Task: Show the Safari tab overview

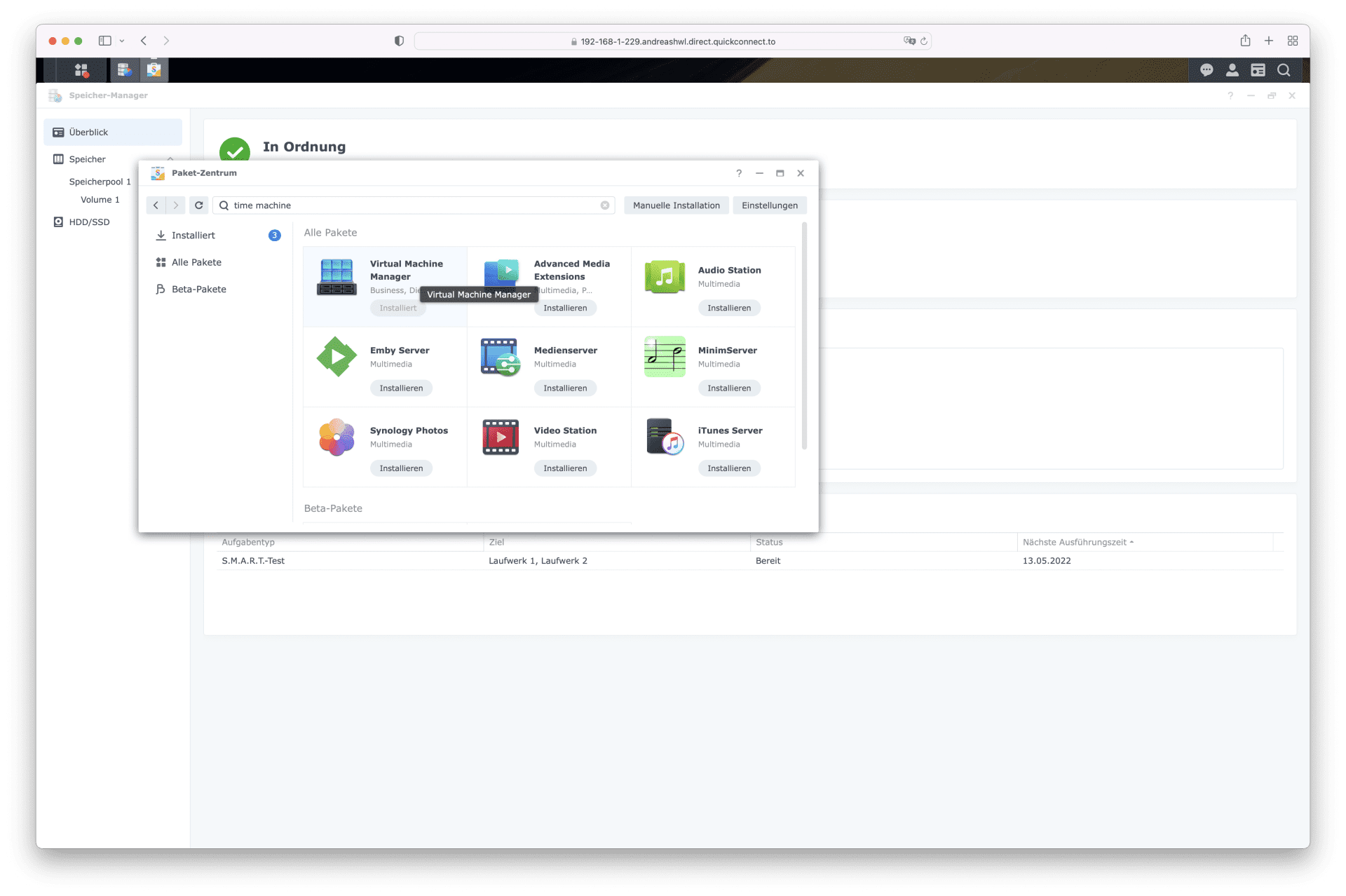Action: point(1293,41)
